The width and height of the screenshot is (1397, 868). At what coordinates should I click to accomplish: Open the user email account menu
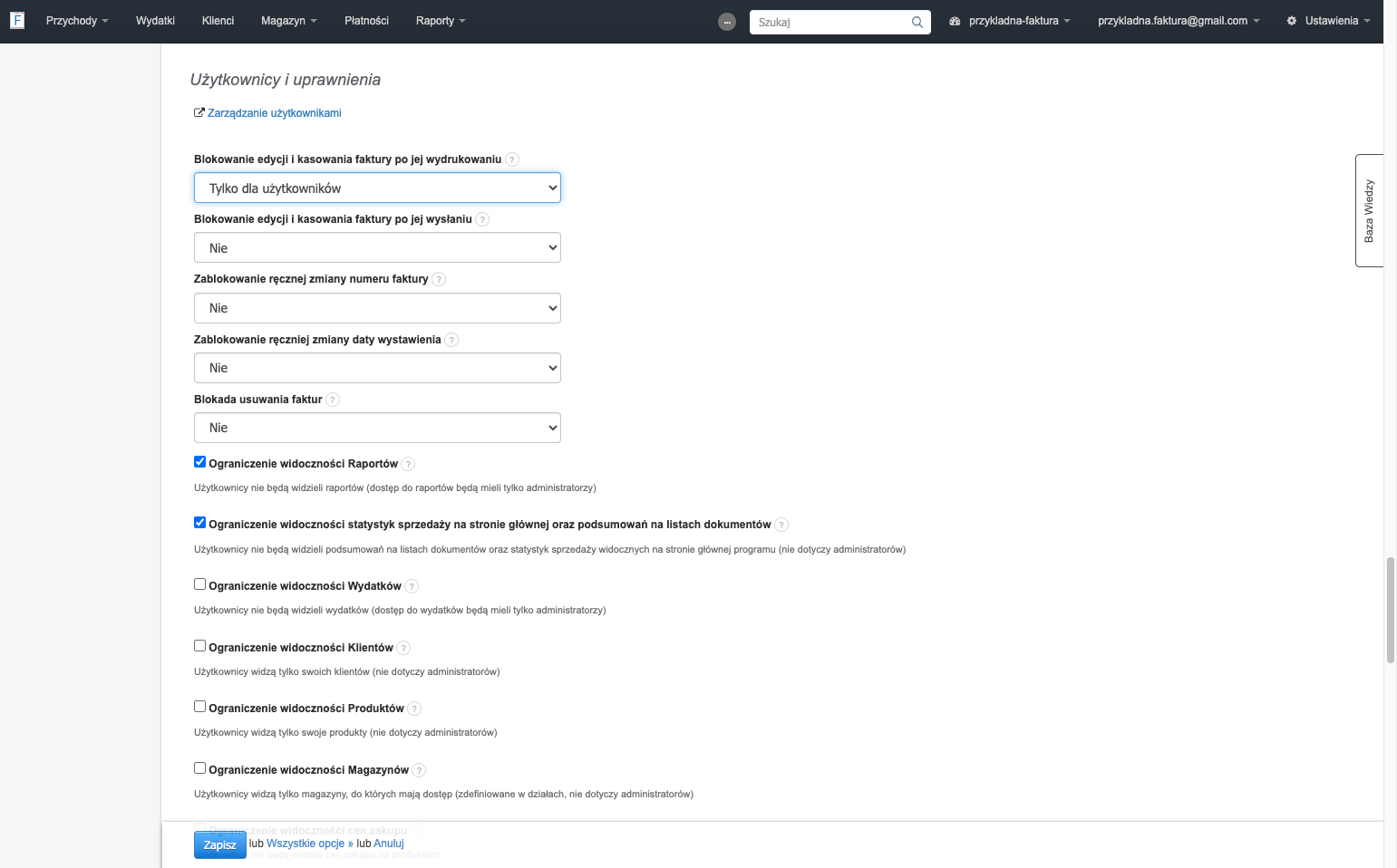1179,21
